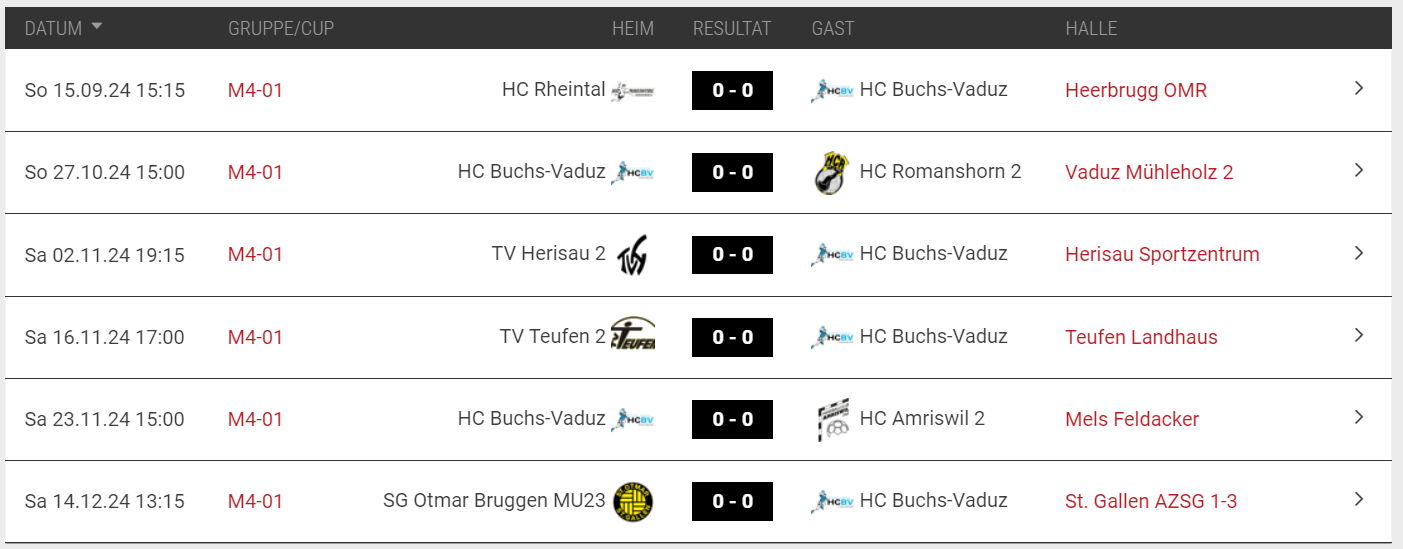
Task: Click the HC Rheintal team logo
Action: 632,91
